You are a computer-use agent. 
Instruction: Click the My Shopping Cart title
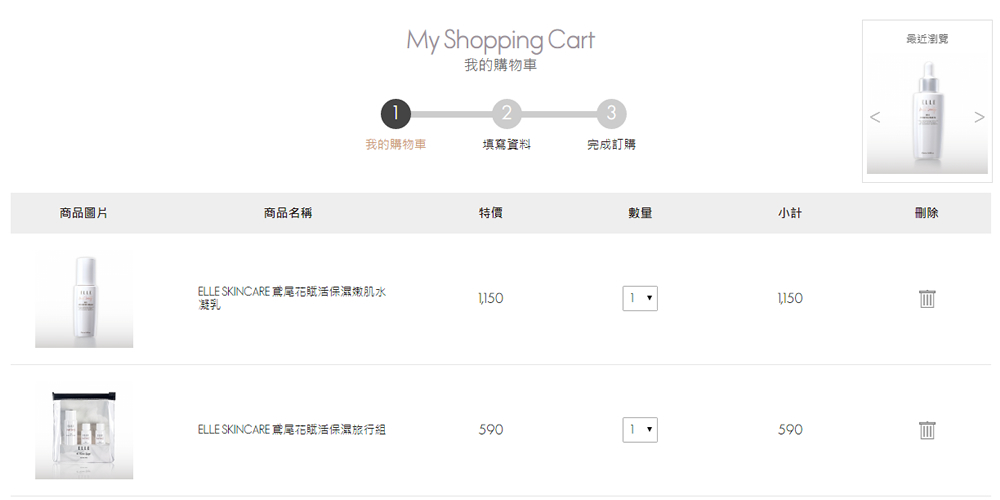pos(501,40)
